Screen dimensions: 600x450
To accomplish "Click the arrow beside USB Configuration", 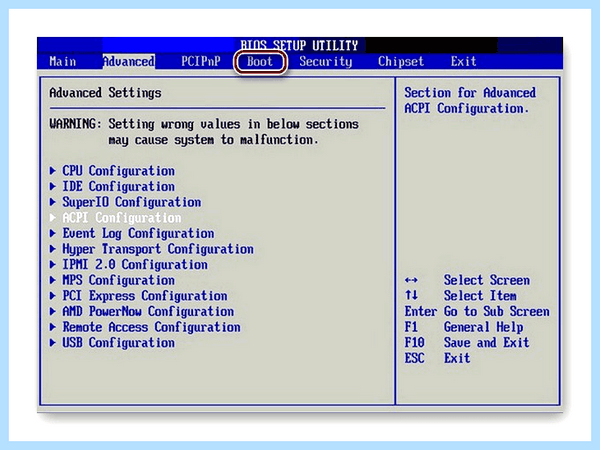I will click(x=53, y=343).
